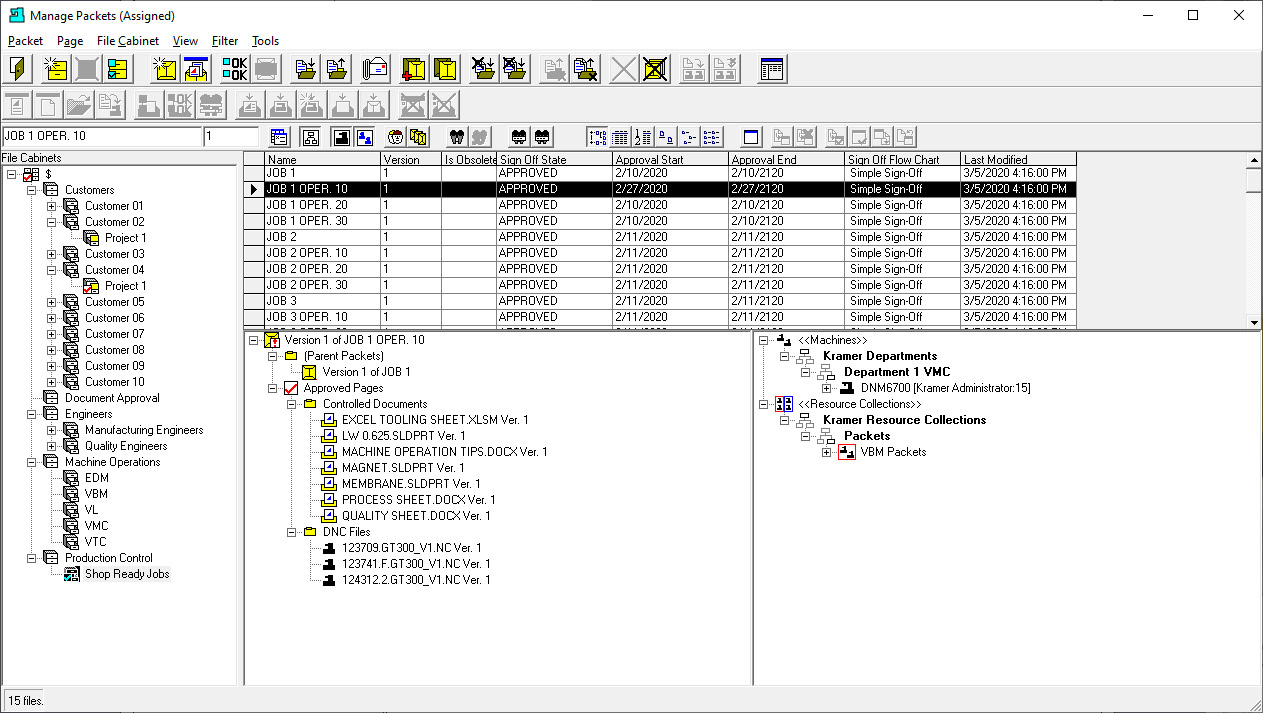Click the yellow file cabinets icon beside the face
This screenshot has width=1263, height=713.
[419, 137]
